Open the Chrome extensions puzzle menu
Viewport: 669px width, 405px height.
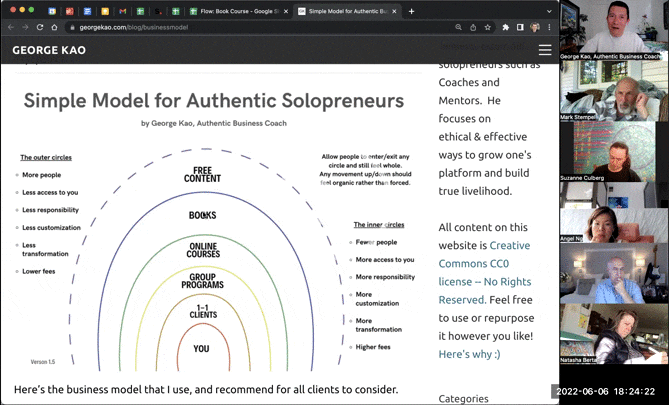coord(506,27)
